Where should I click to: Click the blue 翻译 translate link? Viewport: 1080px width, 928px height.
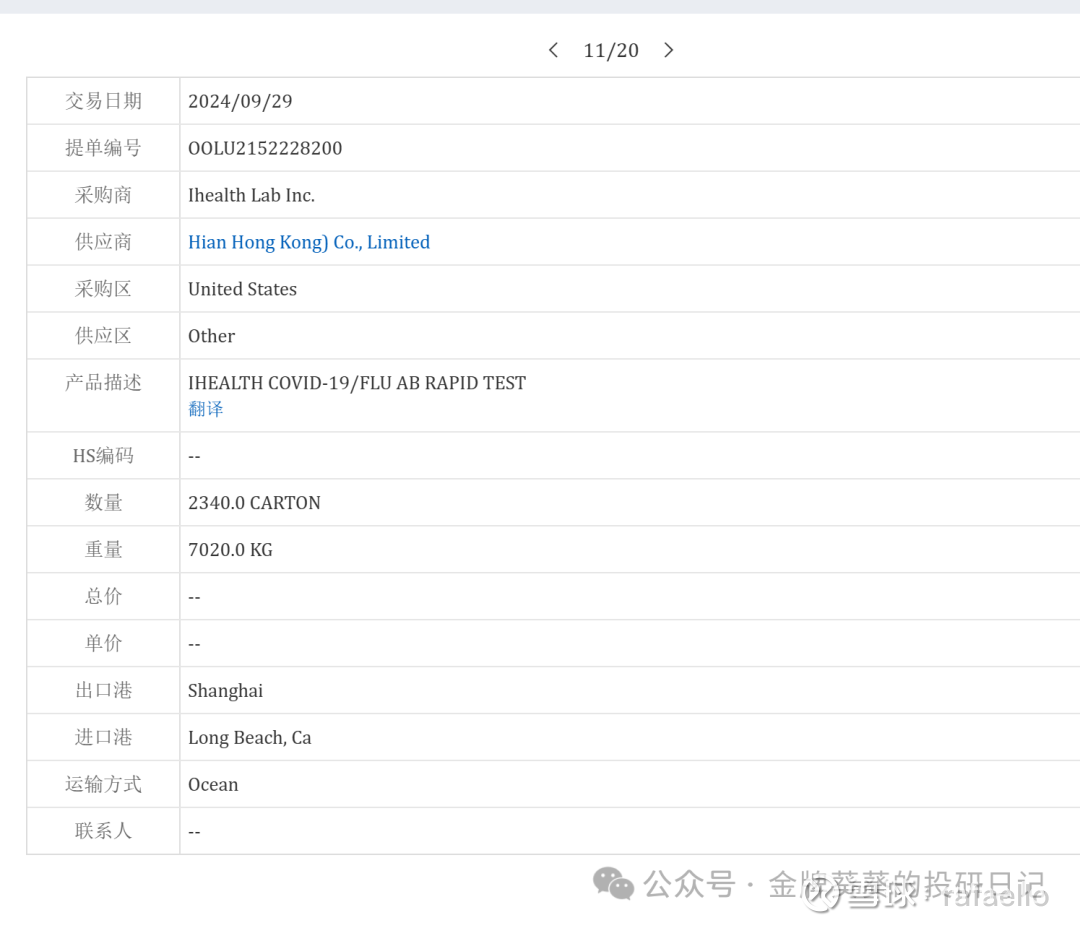[205, 409]
